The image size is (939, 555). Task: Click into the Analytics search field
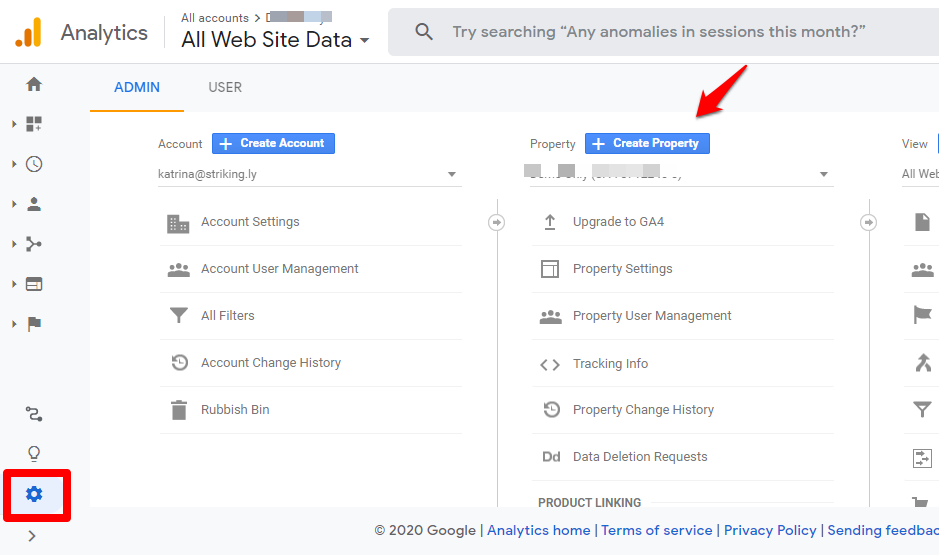pyautogui.click(x=659, y=32)
